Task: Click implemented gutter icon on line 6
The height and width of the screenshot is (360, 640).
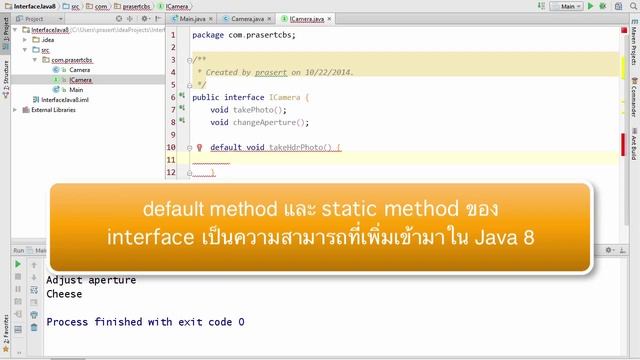Action: click(x=182, y=96)
